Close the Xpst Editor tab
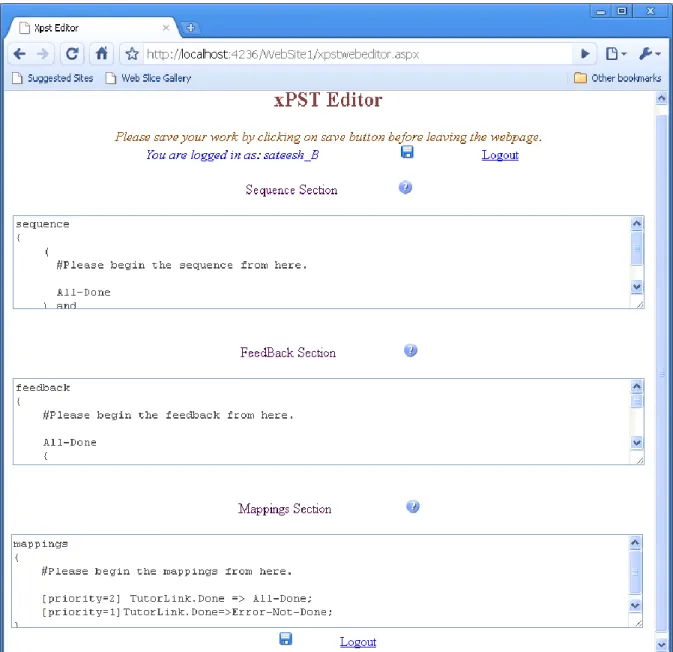Viewport: 673px width, 652px height. click(x=166, y=28)
